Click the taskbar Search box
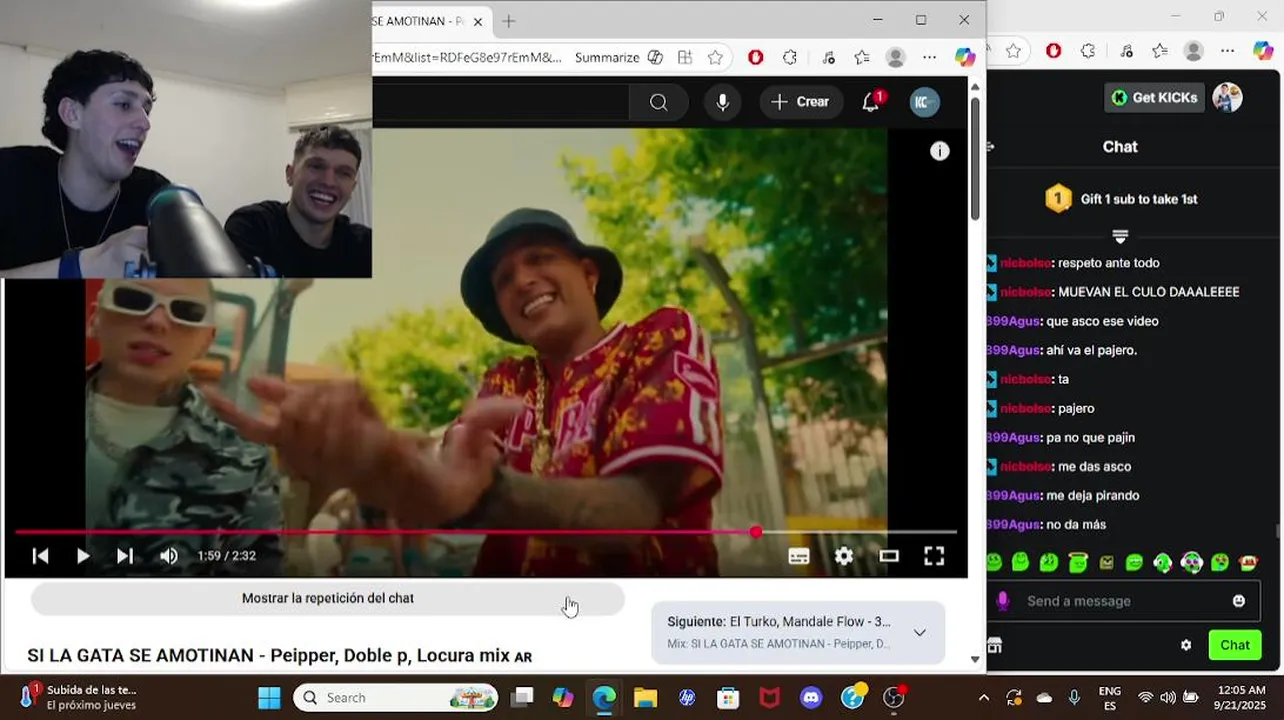 pyautogui.click(x=397, y=697)
